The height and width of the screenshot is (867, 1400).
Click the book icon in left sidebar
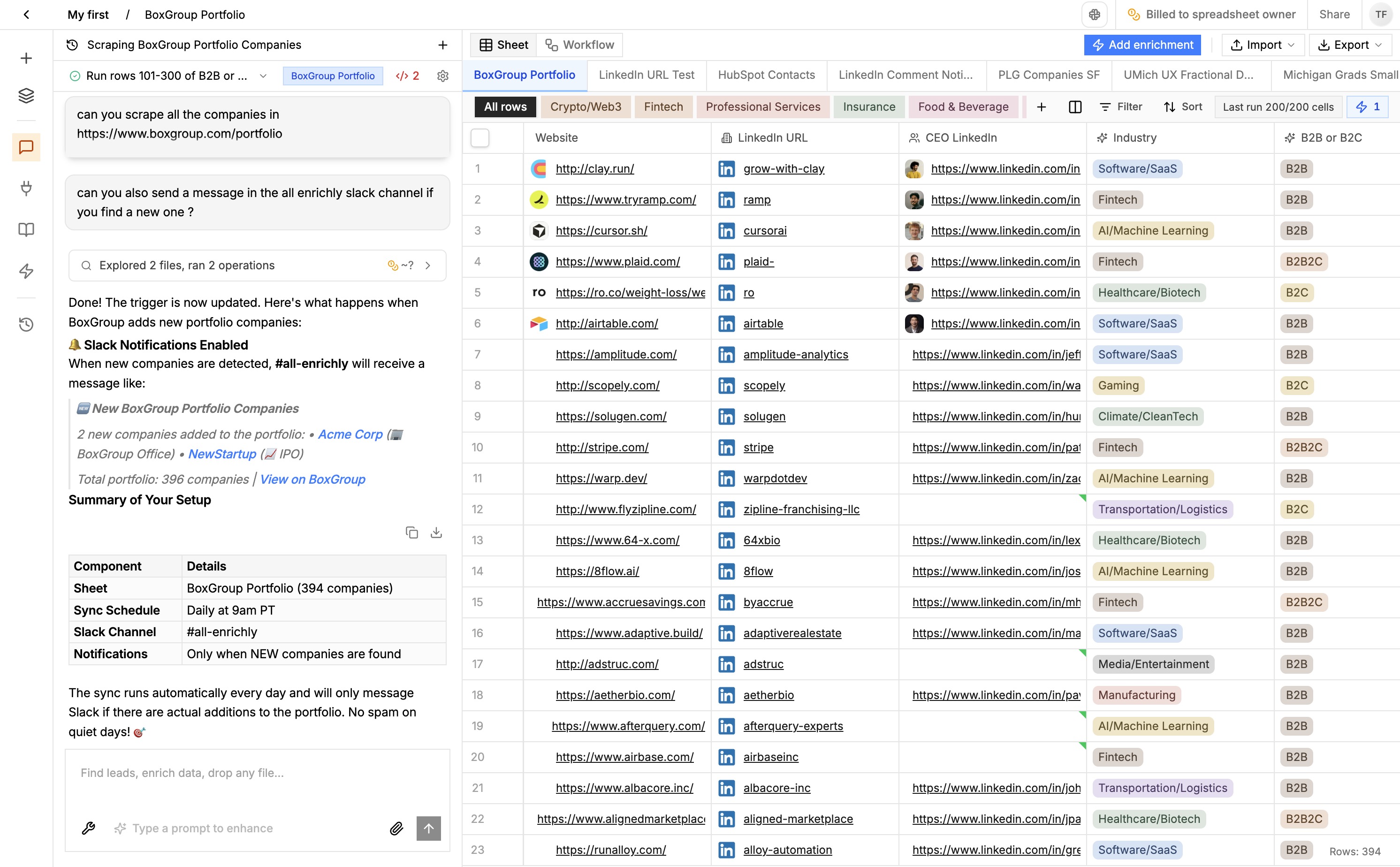(x=26, y=230)
